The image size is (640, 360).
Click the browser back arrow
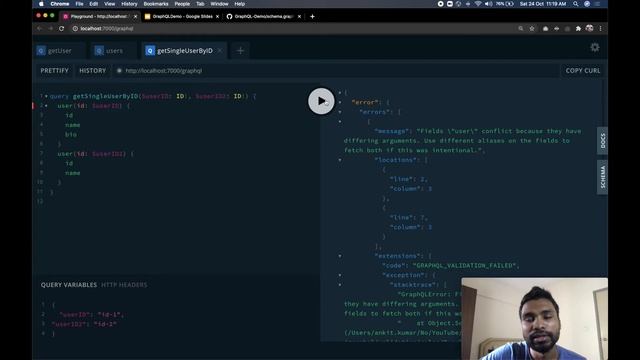click(x=40, y=29)
